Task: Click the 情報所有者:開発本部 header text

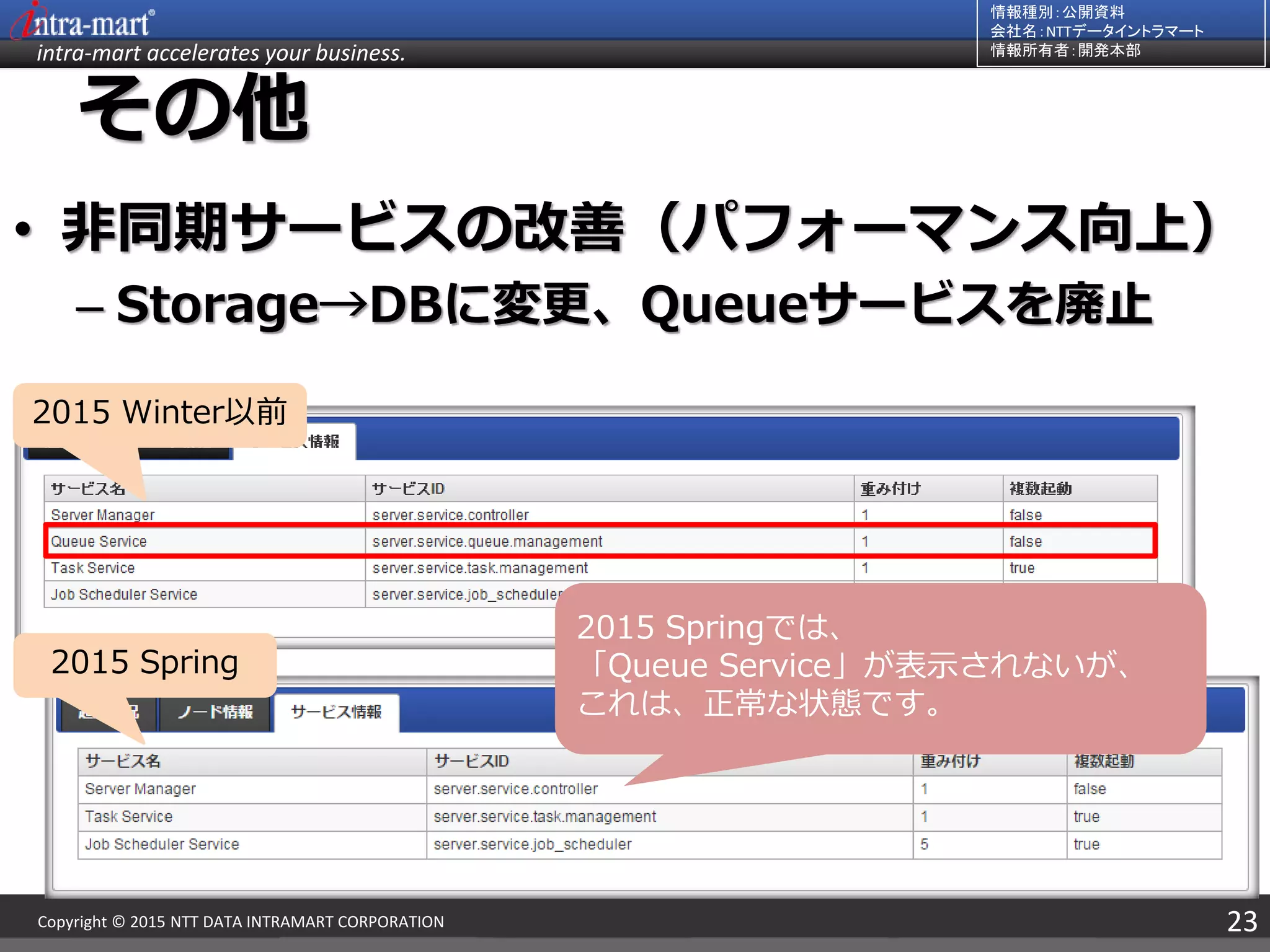Action: [x=1065, y=50]
